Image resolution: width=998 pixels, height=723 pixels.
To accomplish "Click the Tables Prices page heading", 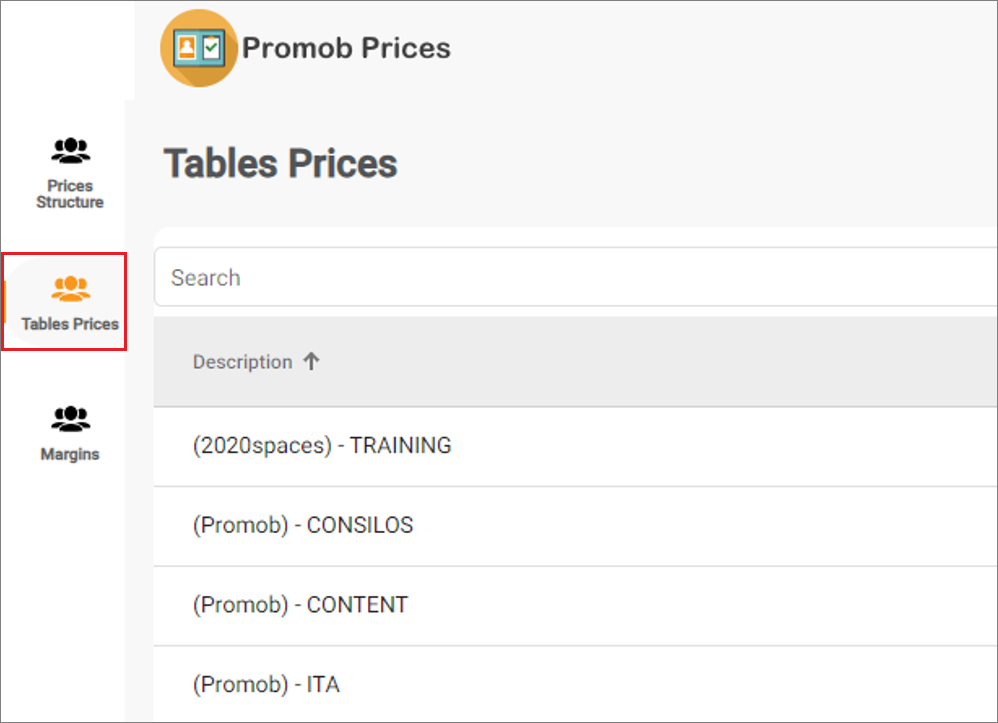I will coord(280,164).
